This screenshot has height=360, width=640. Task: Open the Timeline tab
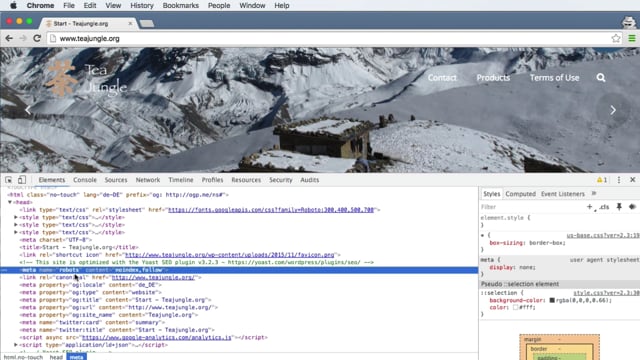181,180
